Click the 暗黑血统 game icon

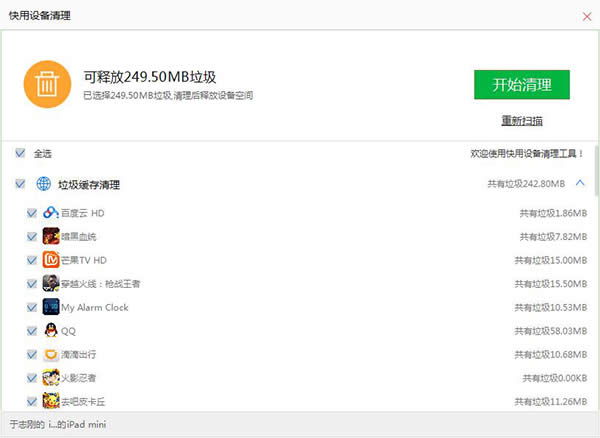51,236
